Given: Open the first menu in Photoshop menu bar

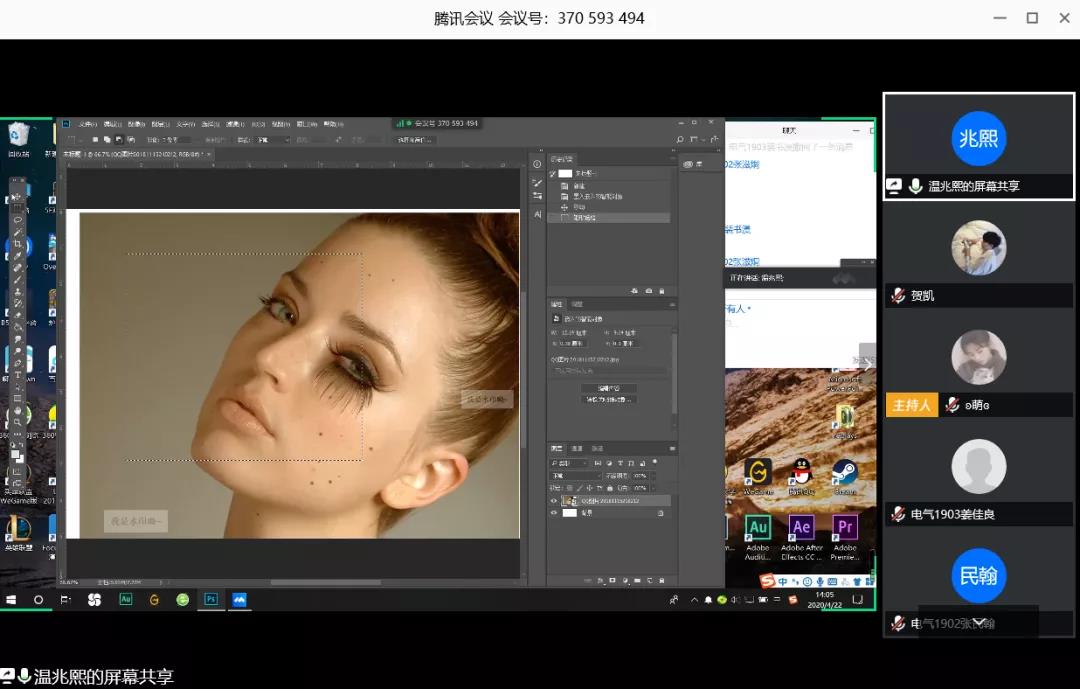Looking at the screenshot, I should (87, 124).
